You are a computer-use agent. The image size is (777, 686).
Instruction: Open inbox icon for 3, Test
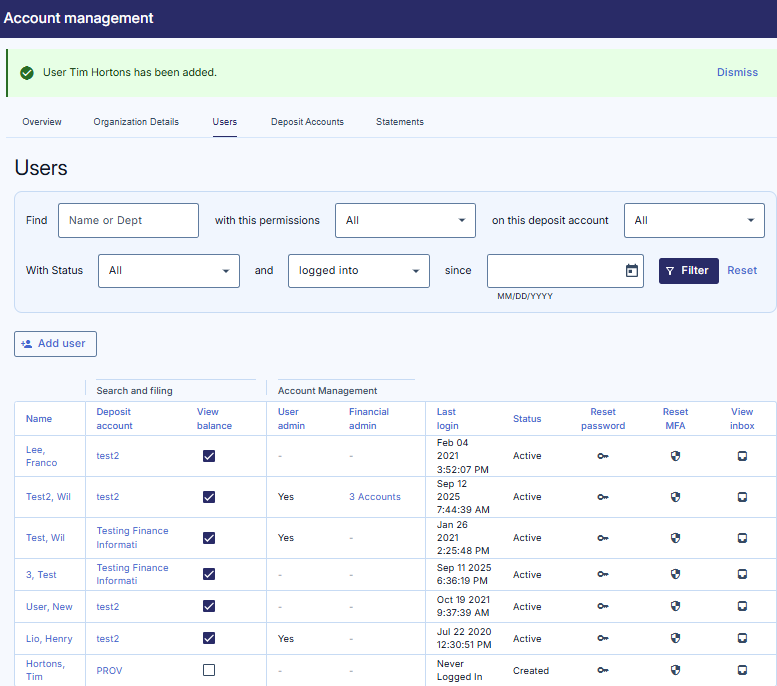(742, 575)
